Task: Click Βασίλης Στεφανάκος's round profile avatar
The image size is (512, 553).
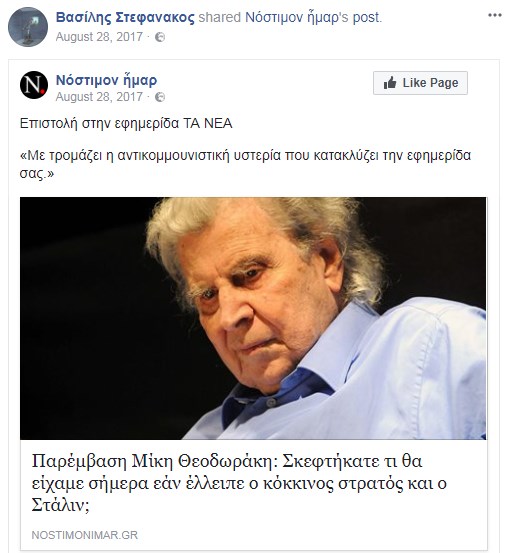Action: coord(28,27)
